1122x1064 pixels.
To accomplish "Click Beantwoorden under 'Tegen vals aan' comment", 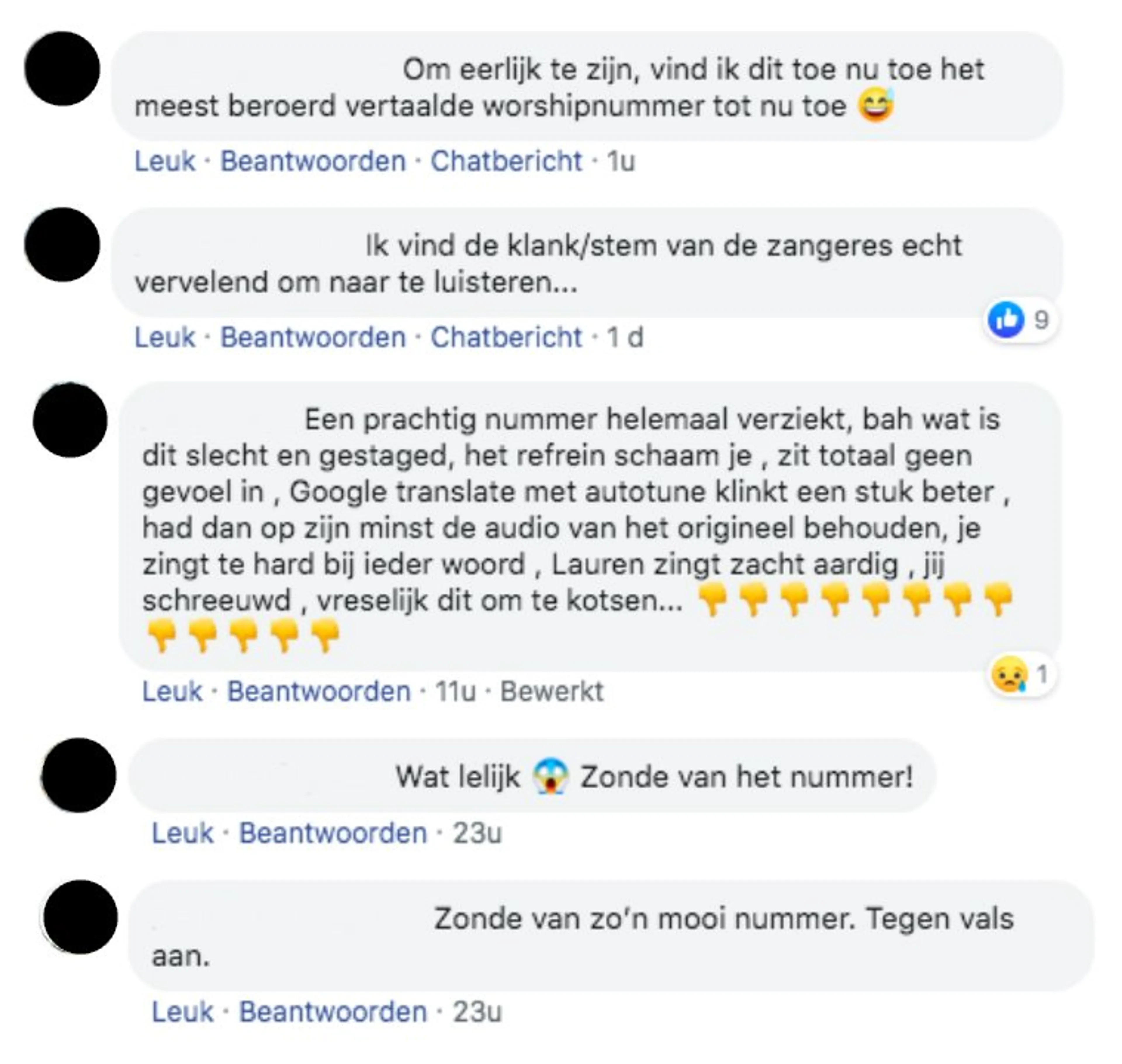I will coord(333,1012).
